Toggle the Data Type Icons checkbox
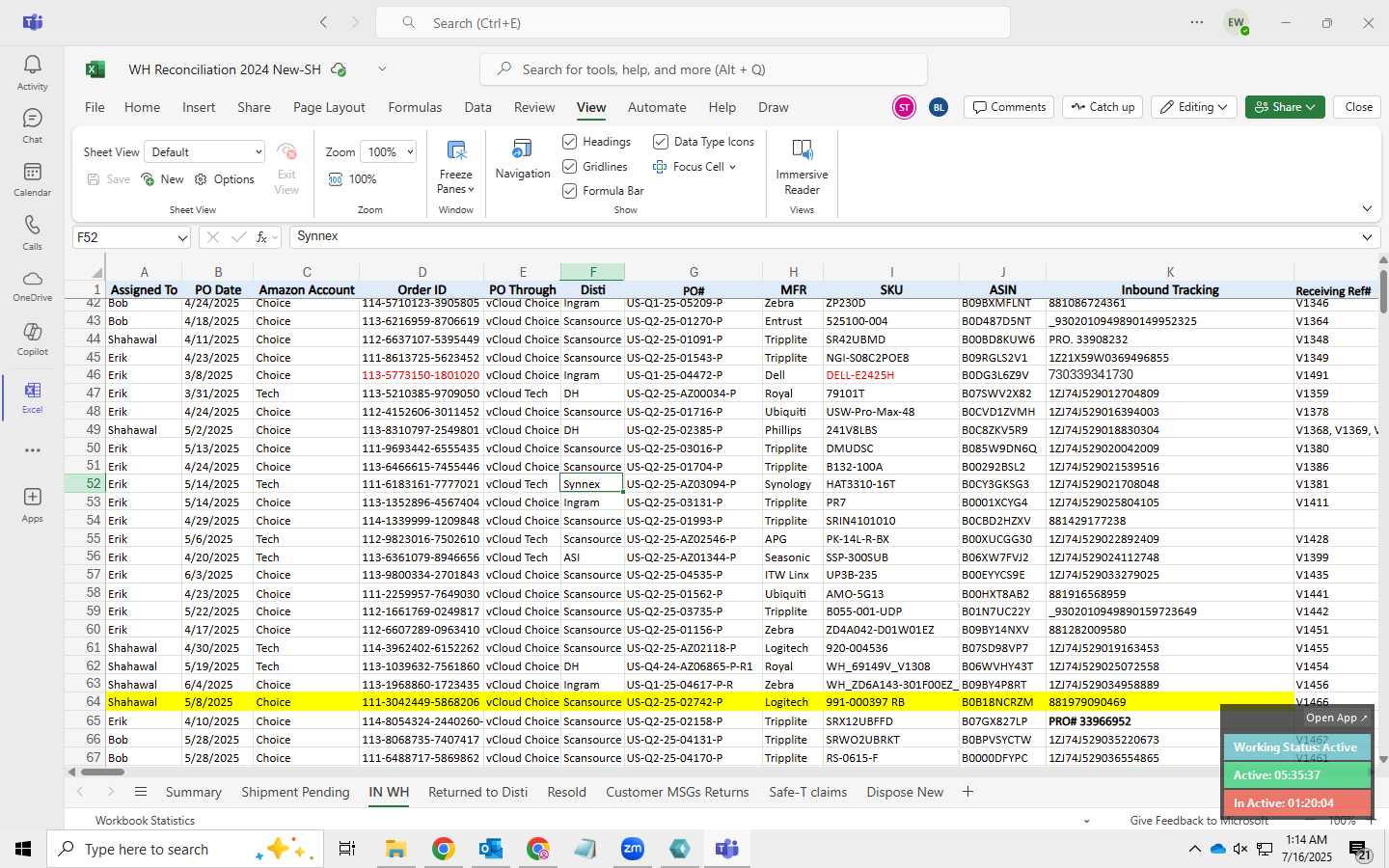This screenshot has width=1389, height=868. pyautogui.click(x=661, y=142)
